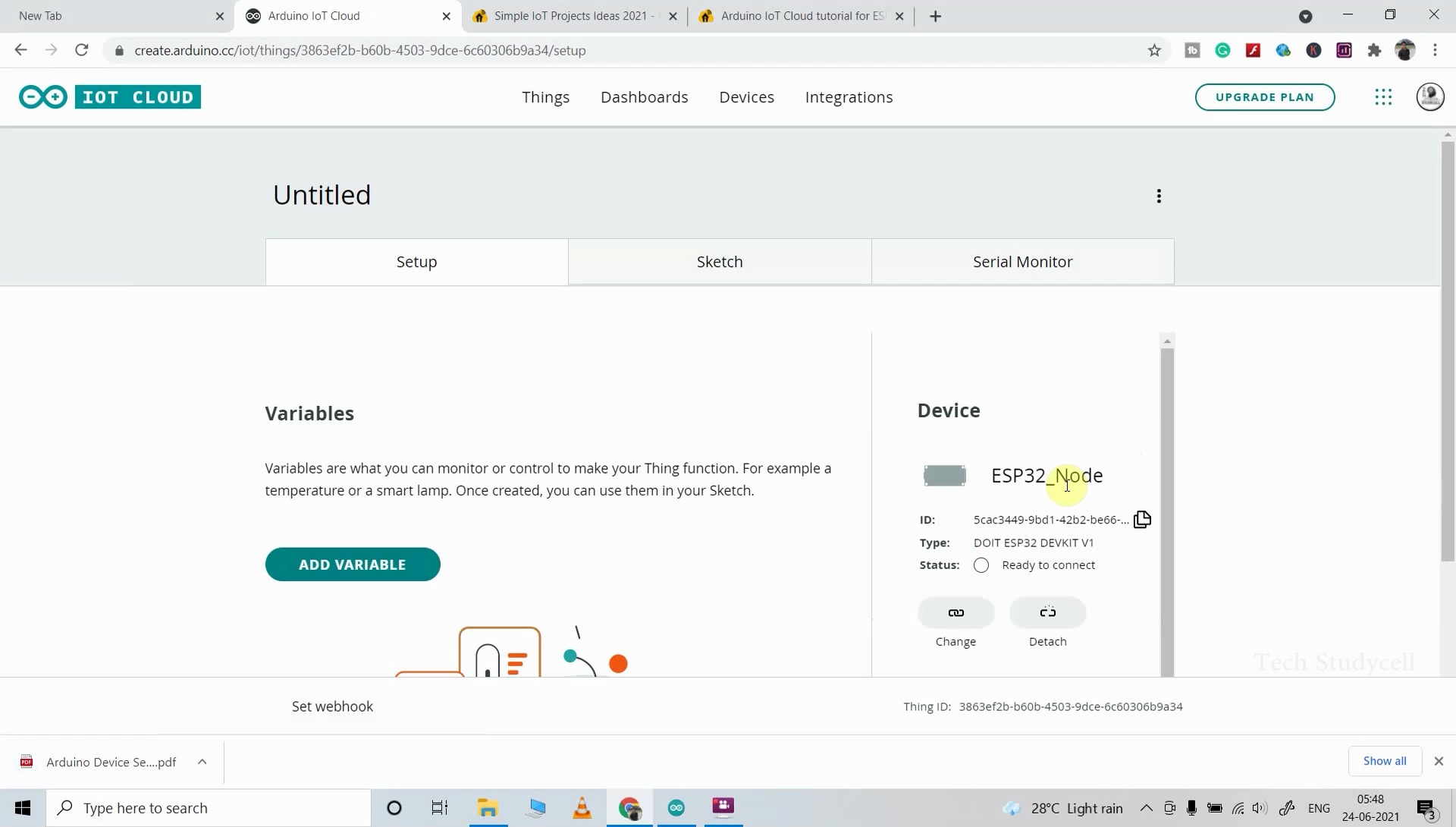Open the Arduino apps grid menu
Screen dimensions: 1456x827
pos(1383,97)
